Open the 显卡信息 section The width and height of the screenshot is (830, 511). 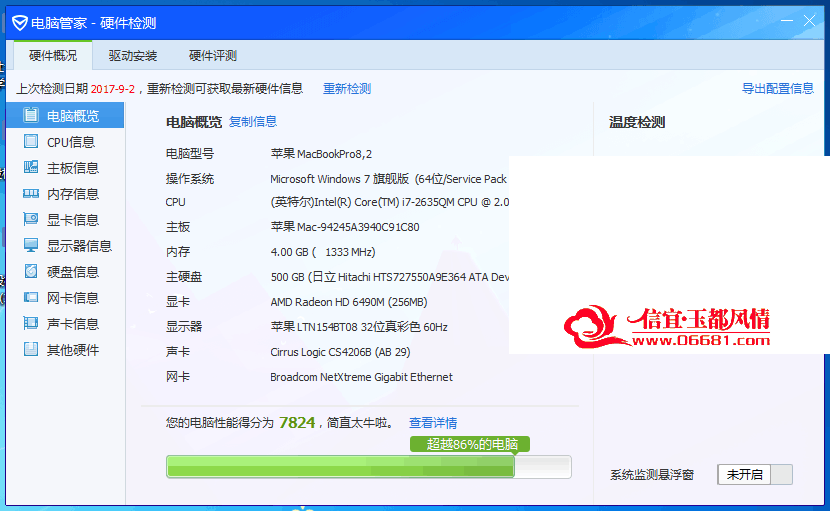pyautogui.click(x=65, y=220)
